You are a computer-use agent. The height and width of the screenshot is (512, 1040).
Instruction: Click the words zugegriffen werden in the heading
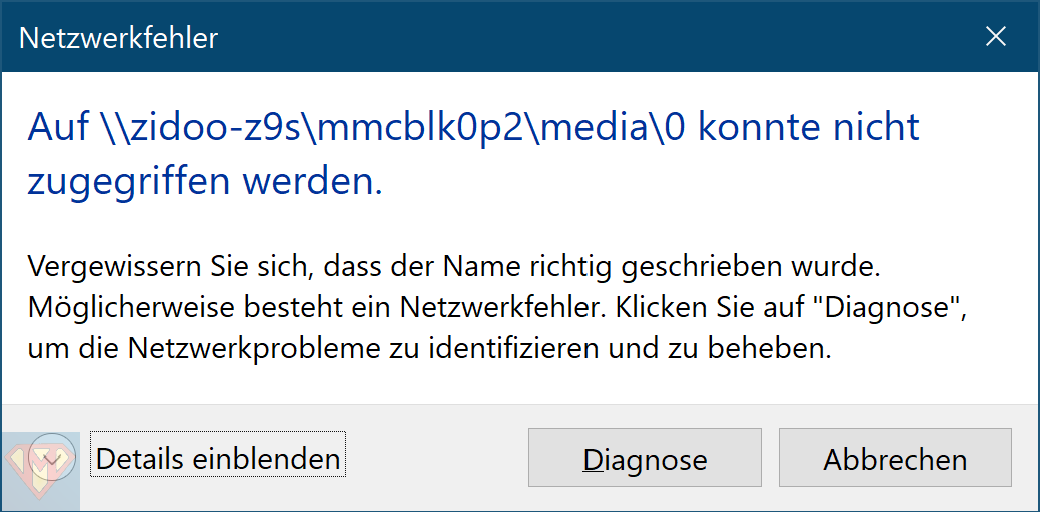click(x=205, y=180)
